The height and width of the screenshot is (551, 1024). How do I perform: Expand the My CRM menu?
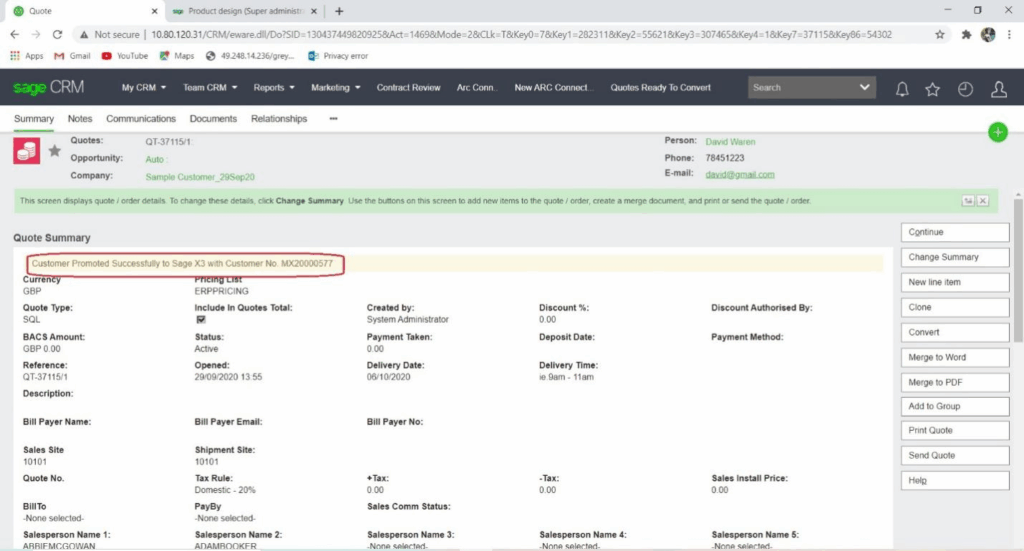pyautogui.click(x=143, y=88)
